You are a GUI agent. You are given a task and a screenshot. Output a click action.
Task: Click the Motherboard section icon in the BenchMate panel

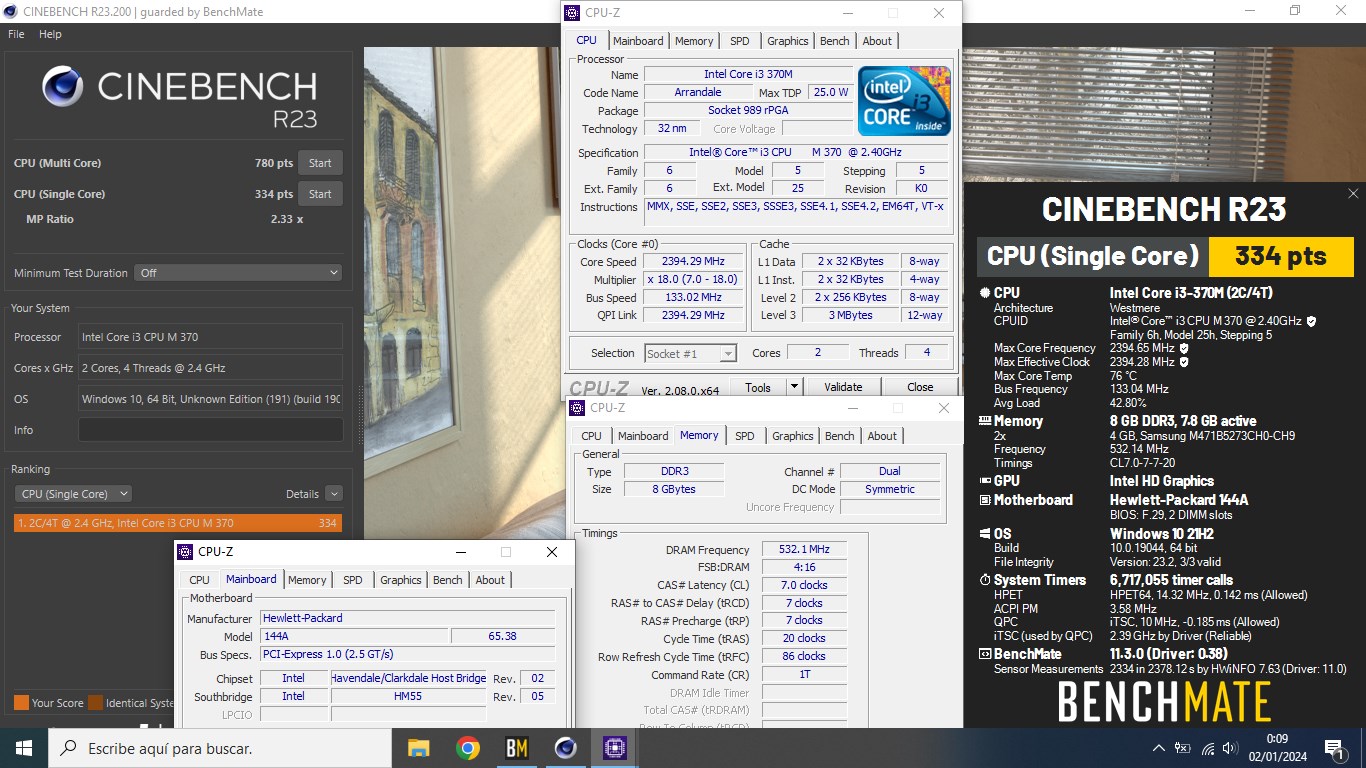(984, 500)
